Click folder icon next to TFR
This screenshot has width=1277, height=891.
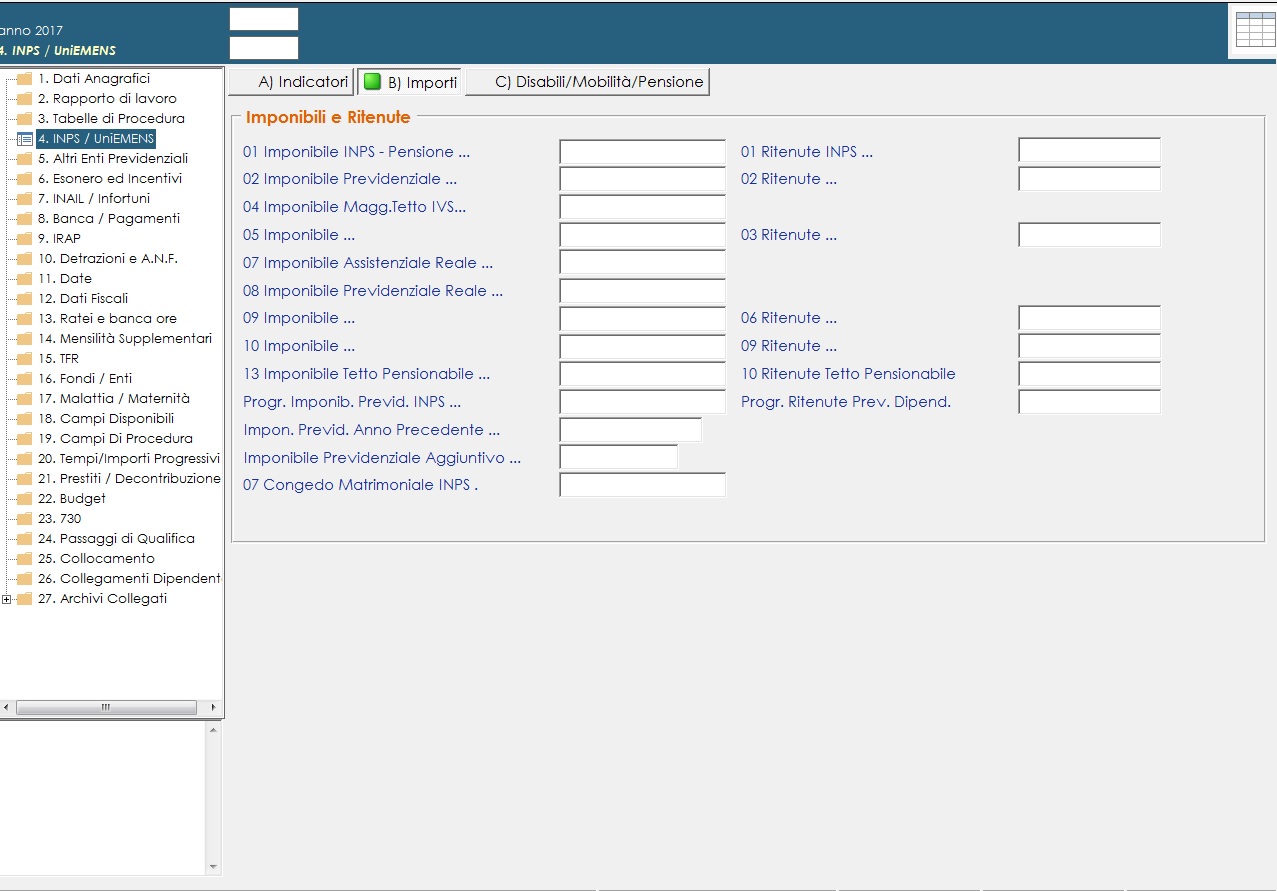[25, 359]
